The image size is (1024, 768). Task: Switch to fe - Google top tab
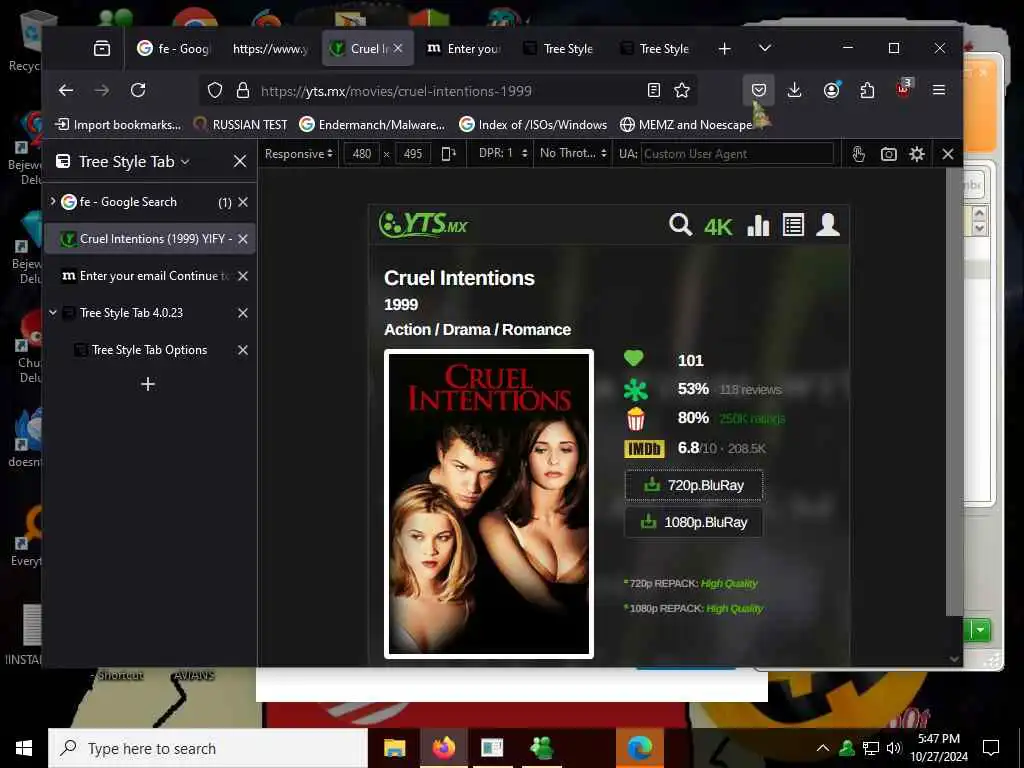coord(174,48)
